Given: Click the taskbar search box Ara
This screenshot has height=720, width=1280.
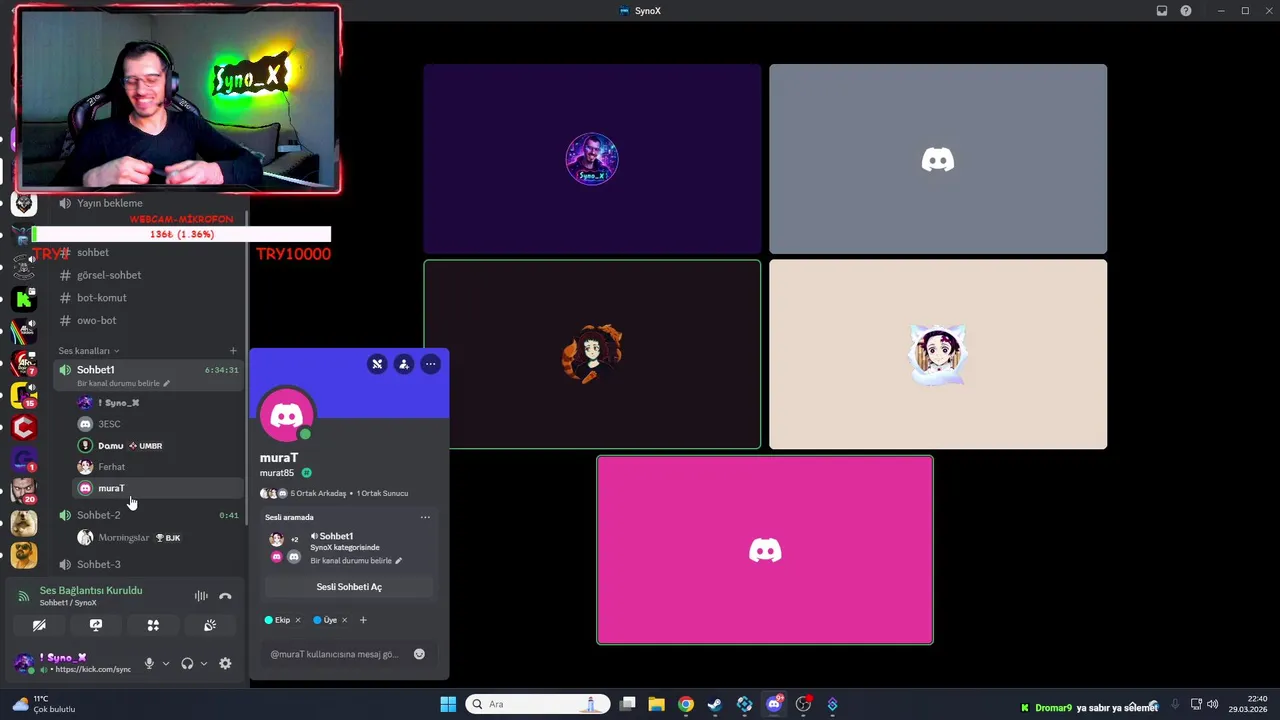Looking at the screenshot, I should 538,704.
